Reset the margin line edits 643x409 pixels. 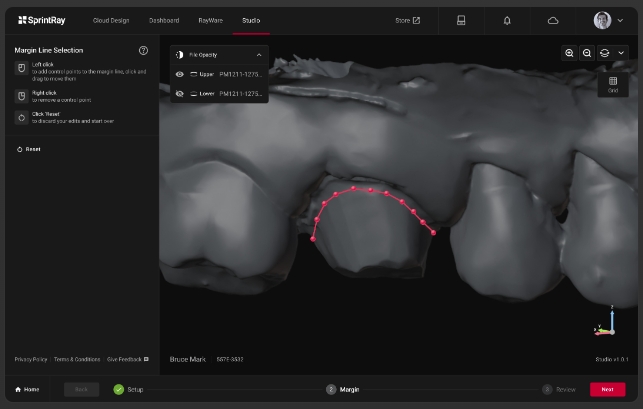[28, 149]
